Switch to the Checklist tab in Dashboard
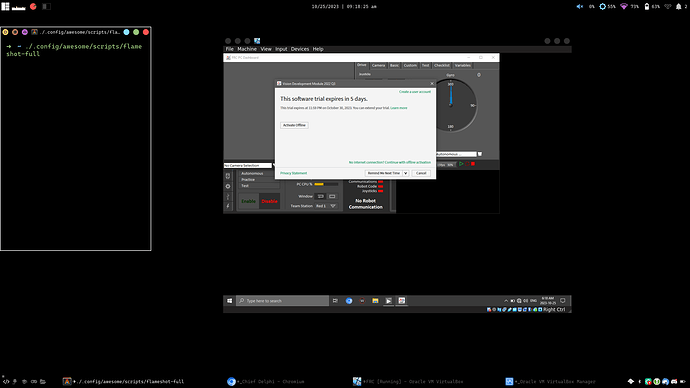Viewport: 690px width, 388px height. click(x=442, y=65)
